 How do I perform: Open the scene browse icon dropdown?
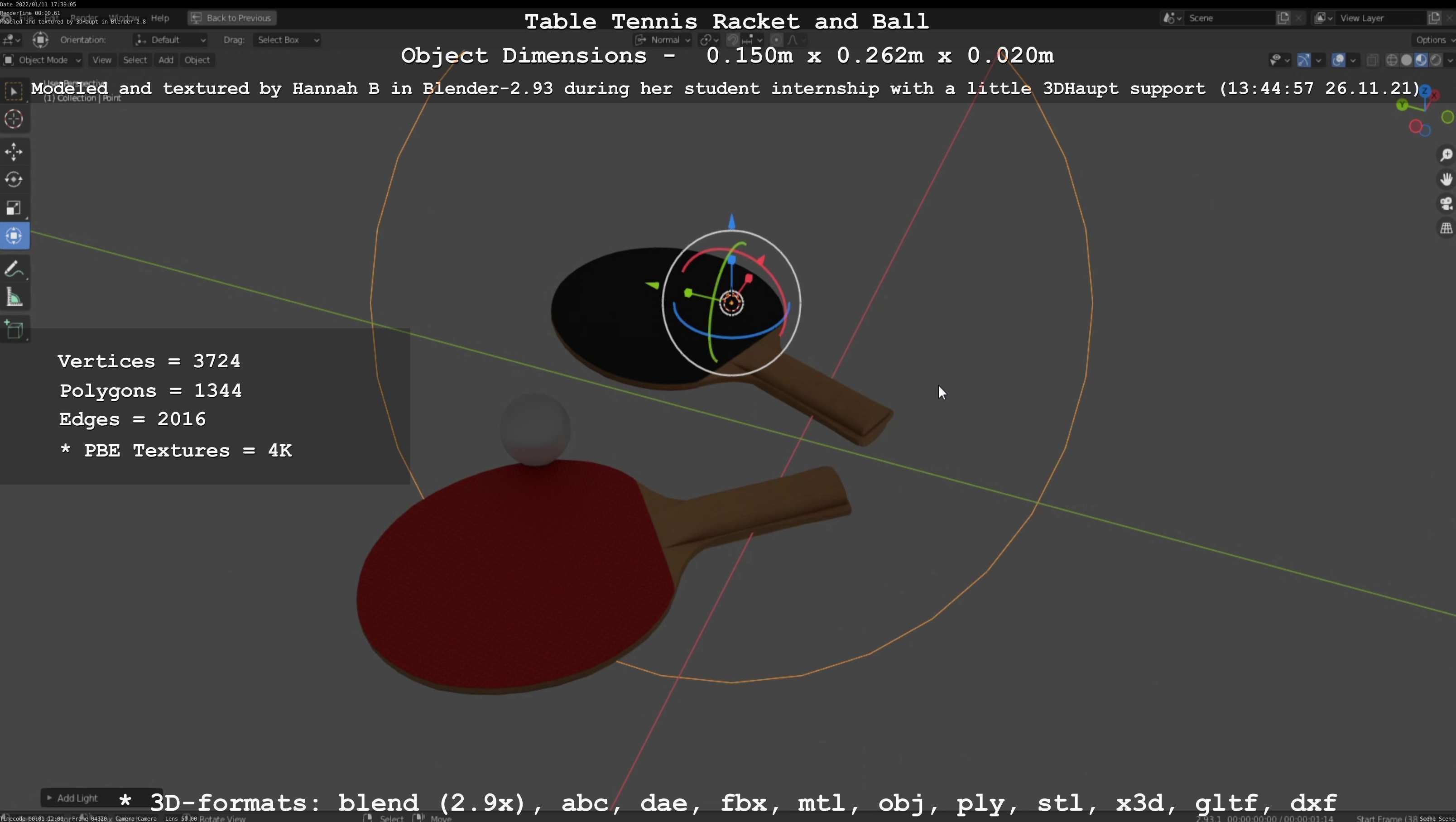[1172, 18]
